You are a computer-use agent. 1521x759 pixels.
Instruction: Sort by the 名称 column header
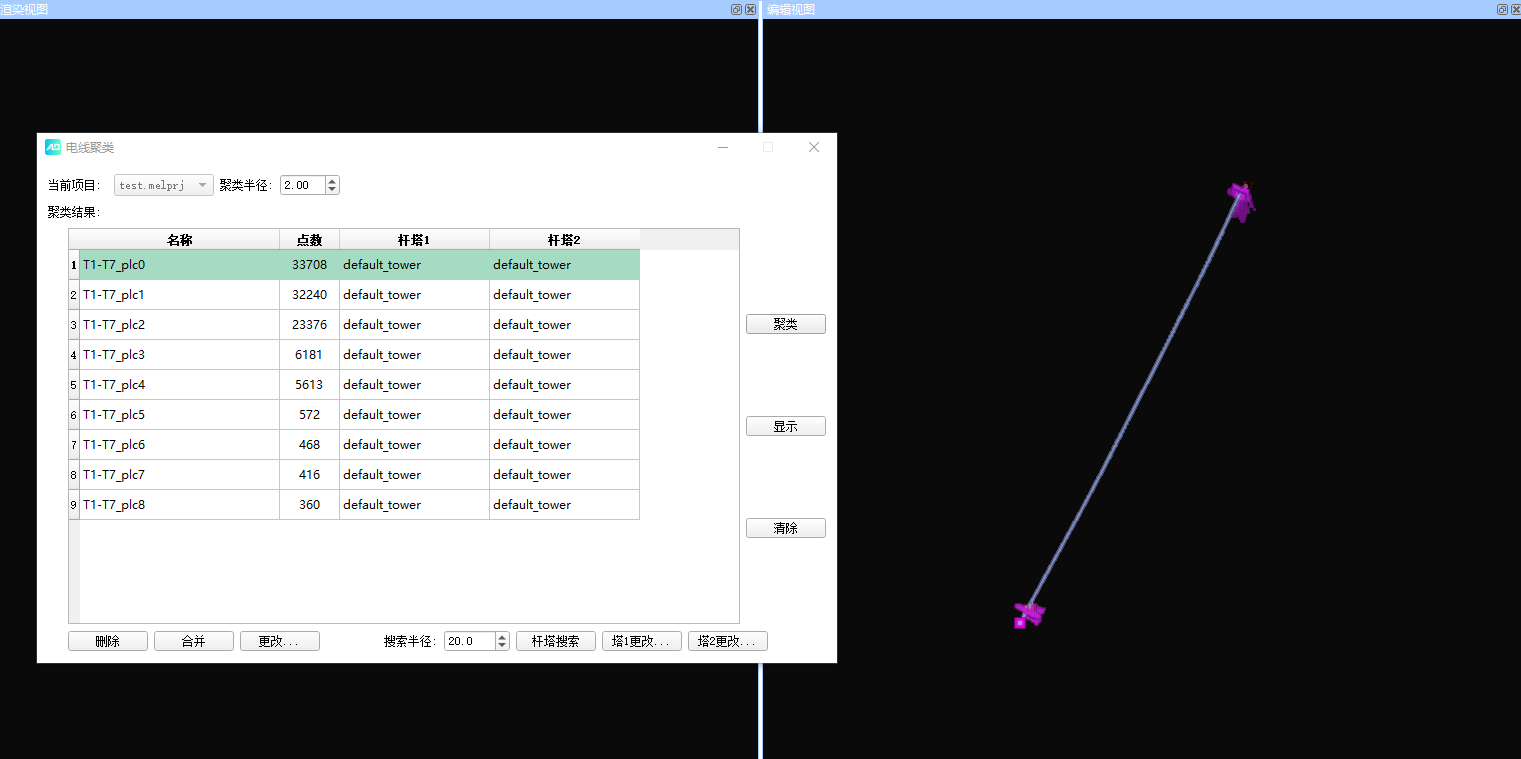point(180,240)
